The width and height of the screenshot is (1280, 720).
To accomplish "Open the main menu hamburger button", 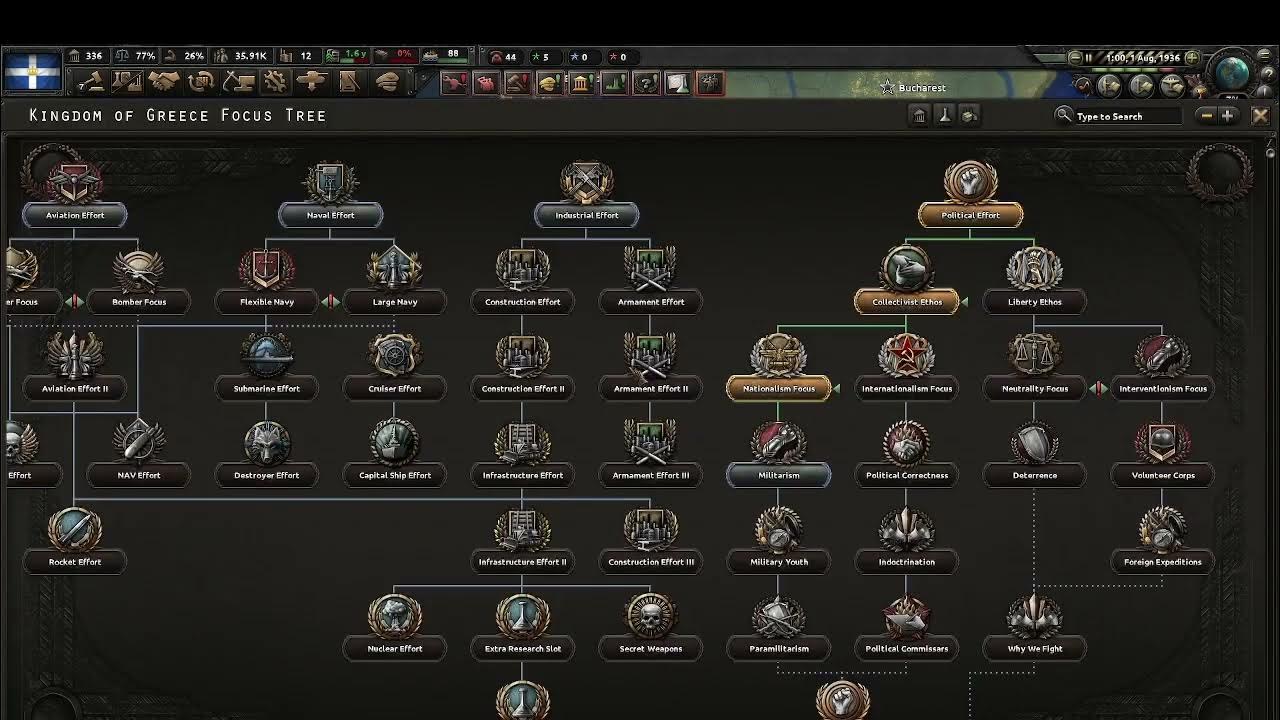I will [x=1264, y=54].
